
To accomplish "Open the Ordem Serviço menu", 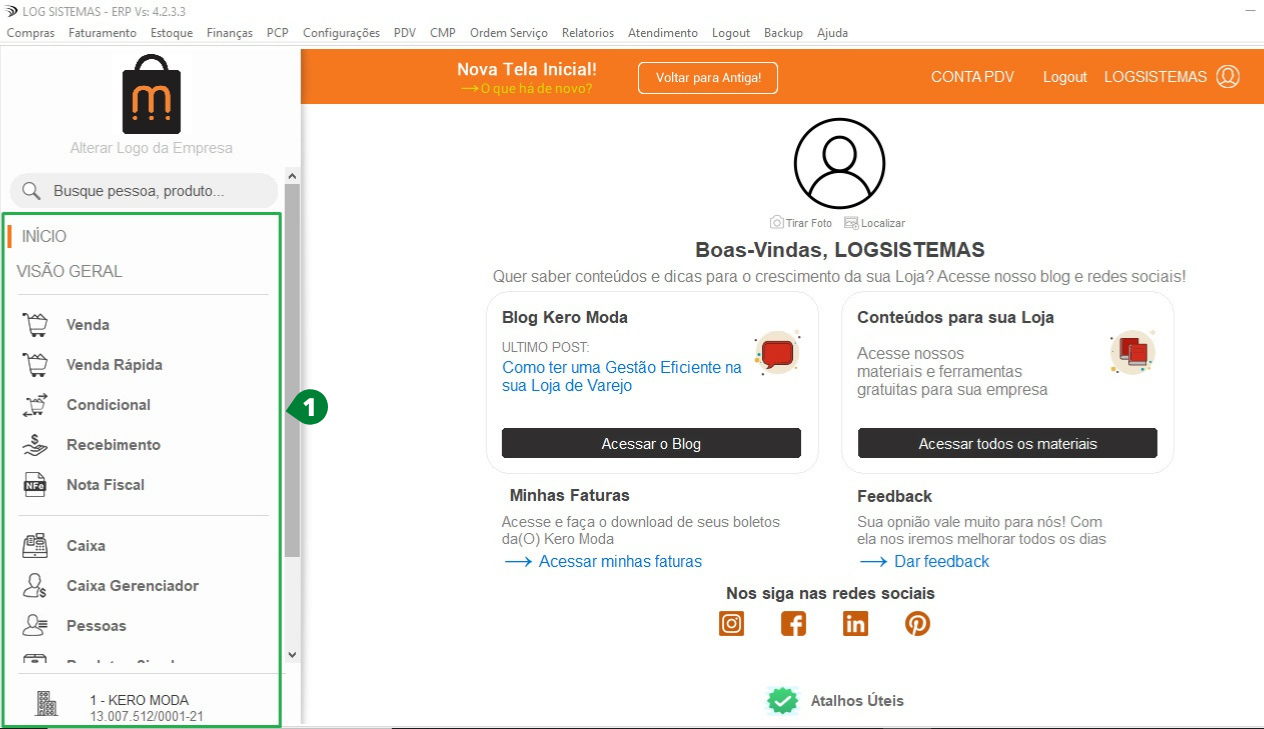I will click(x=509, y=33).
